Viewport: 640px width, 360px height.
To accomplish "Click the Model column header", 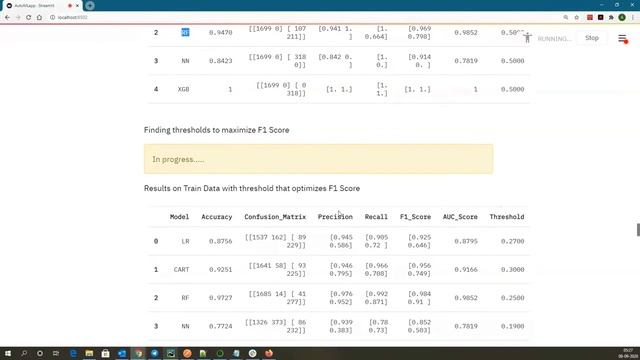I will [x=179, y=217].
